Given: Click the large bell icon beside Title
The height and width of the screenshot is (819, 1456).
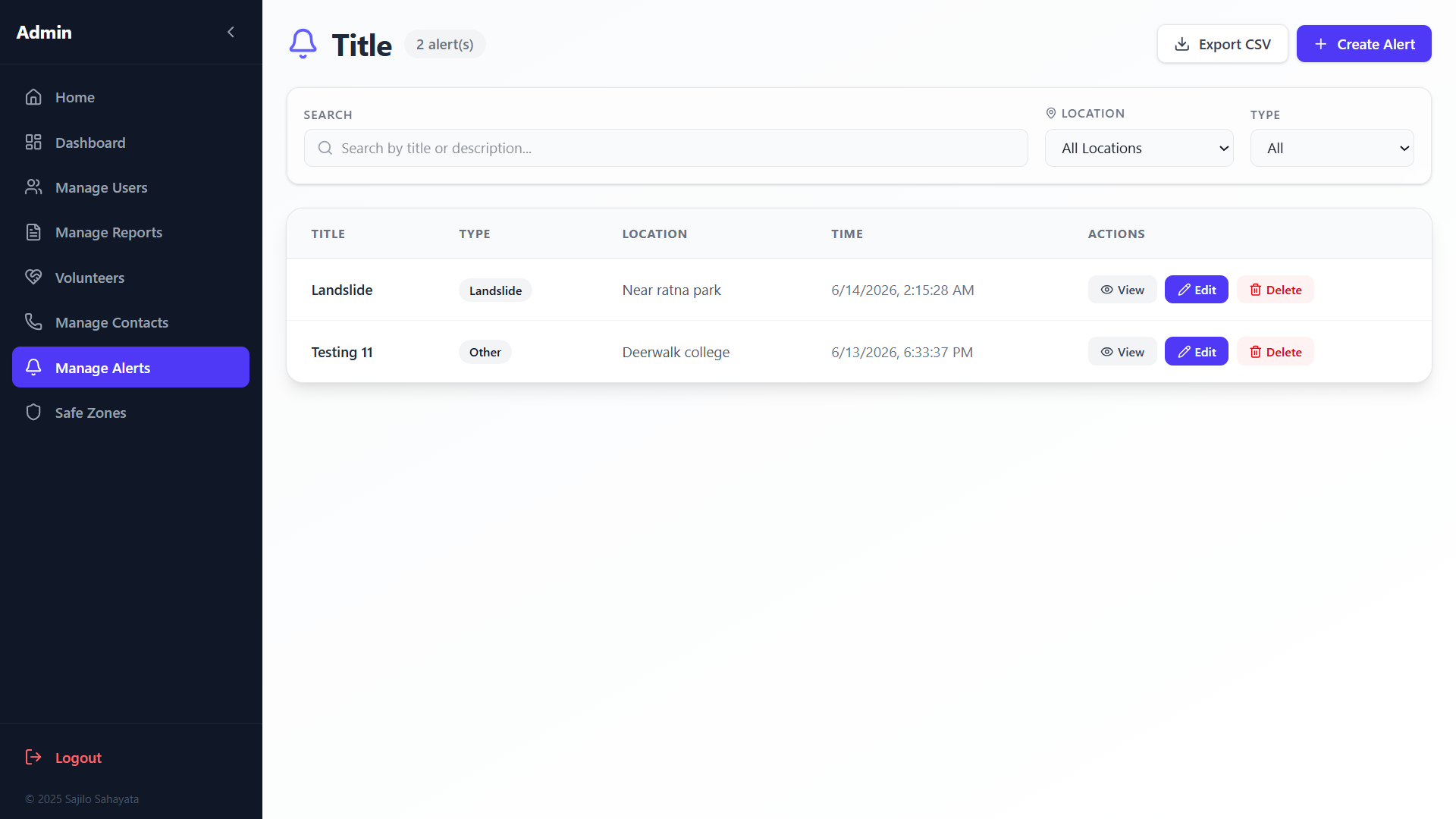Looking at the screenshot, I should (x=303, y=44).
